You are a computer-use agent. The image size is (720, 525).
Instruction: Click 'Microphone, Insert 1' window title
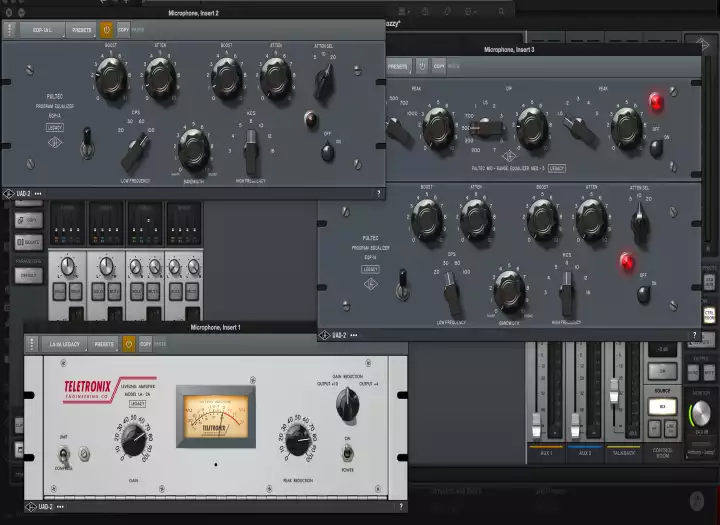[x=215, y=327]
